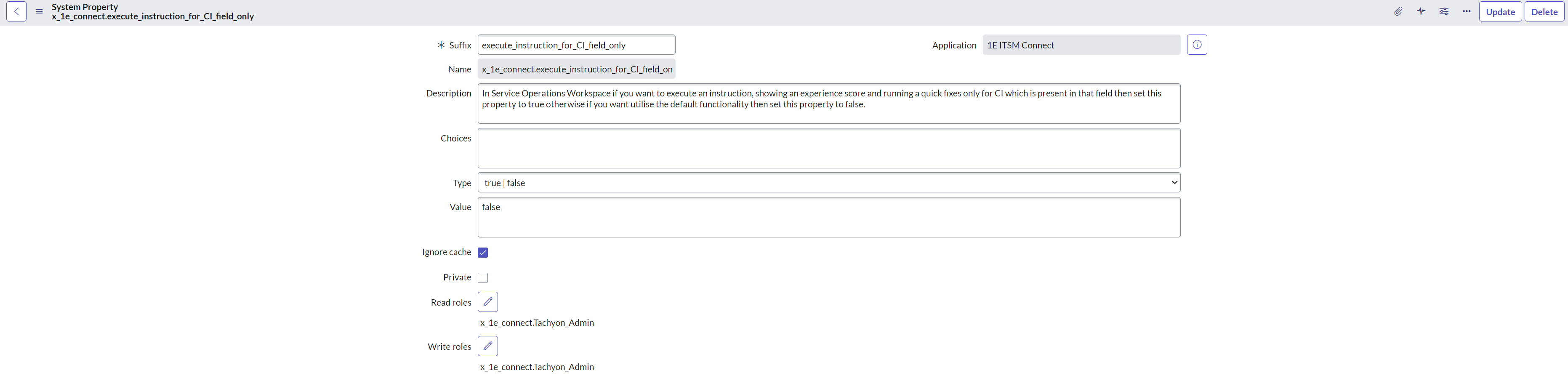Click into the Suffix input field
This screenshot has height=381, width=1568.
point(576,45)
